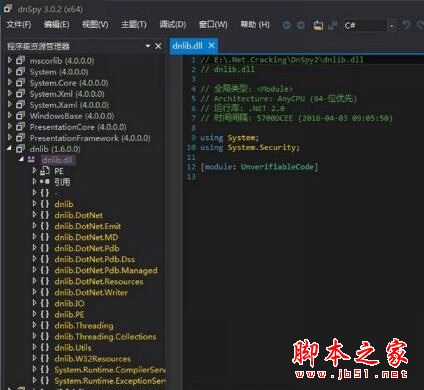
Task: Select the dnlib.Threading.Collections namespace
Action: pyautogui.click(x=105, y=336)
